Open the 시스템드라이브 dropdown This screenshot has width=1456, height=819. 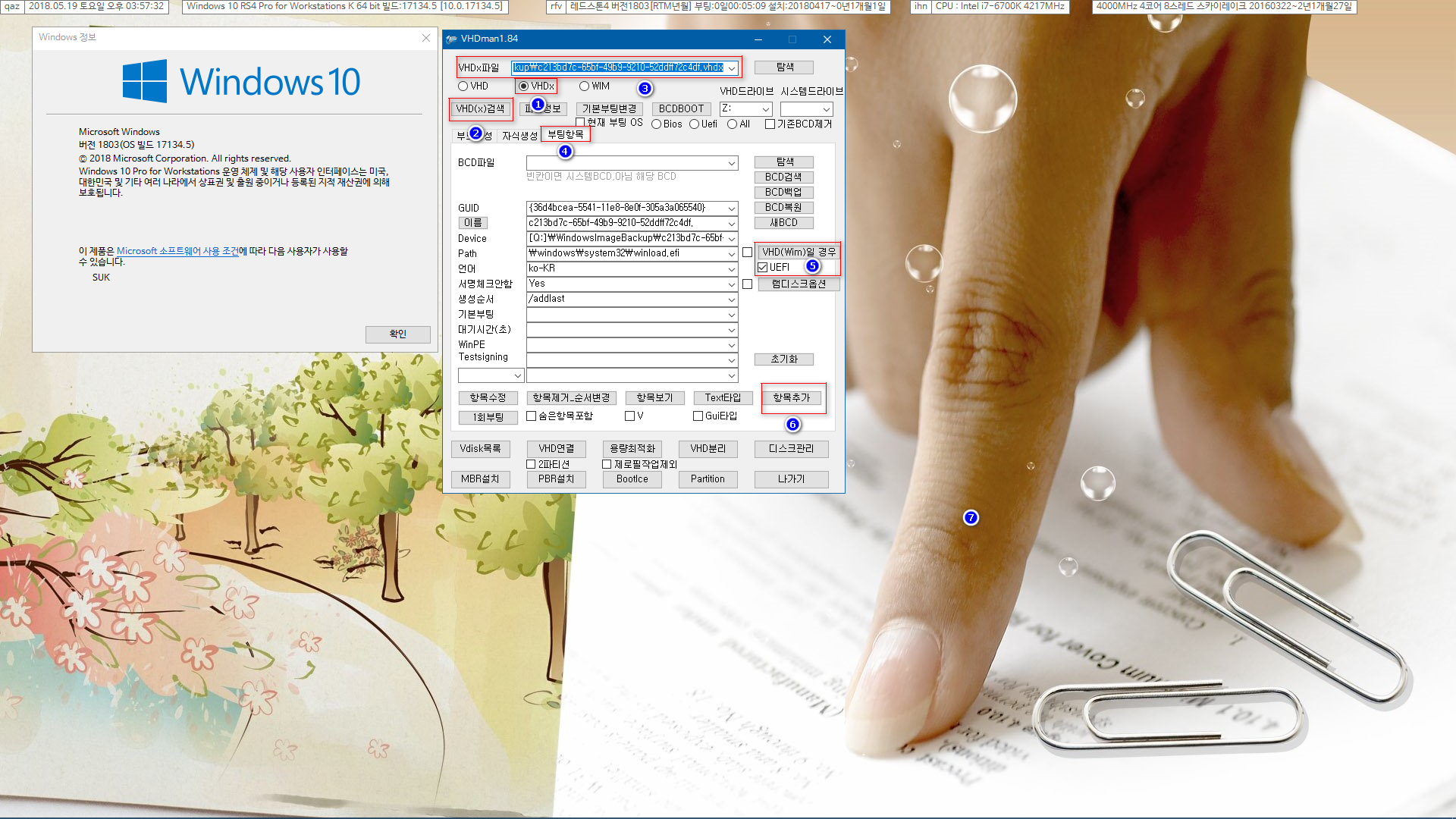[x=827, y=110]
